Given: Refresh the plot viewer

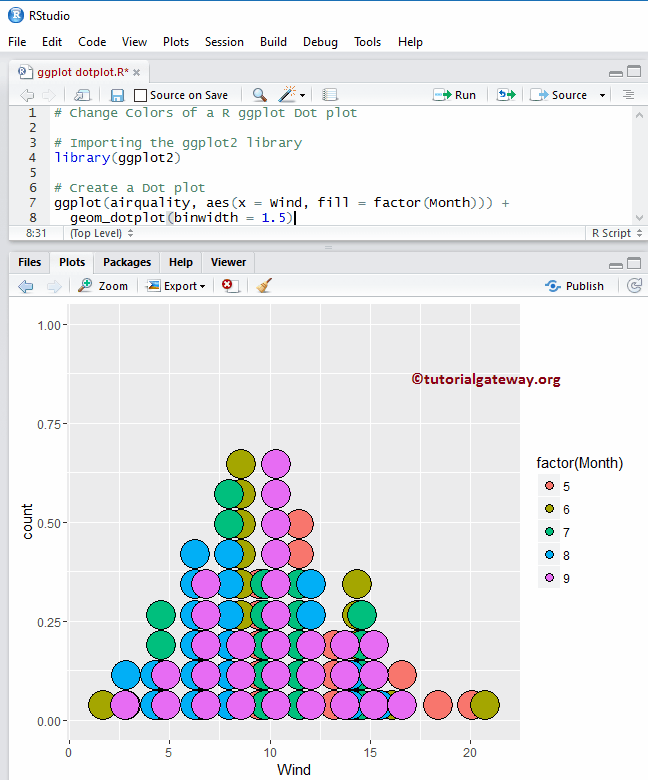Looking at the screenshot, I should tap(634, 285).
